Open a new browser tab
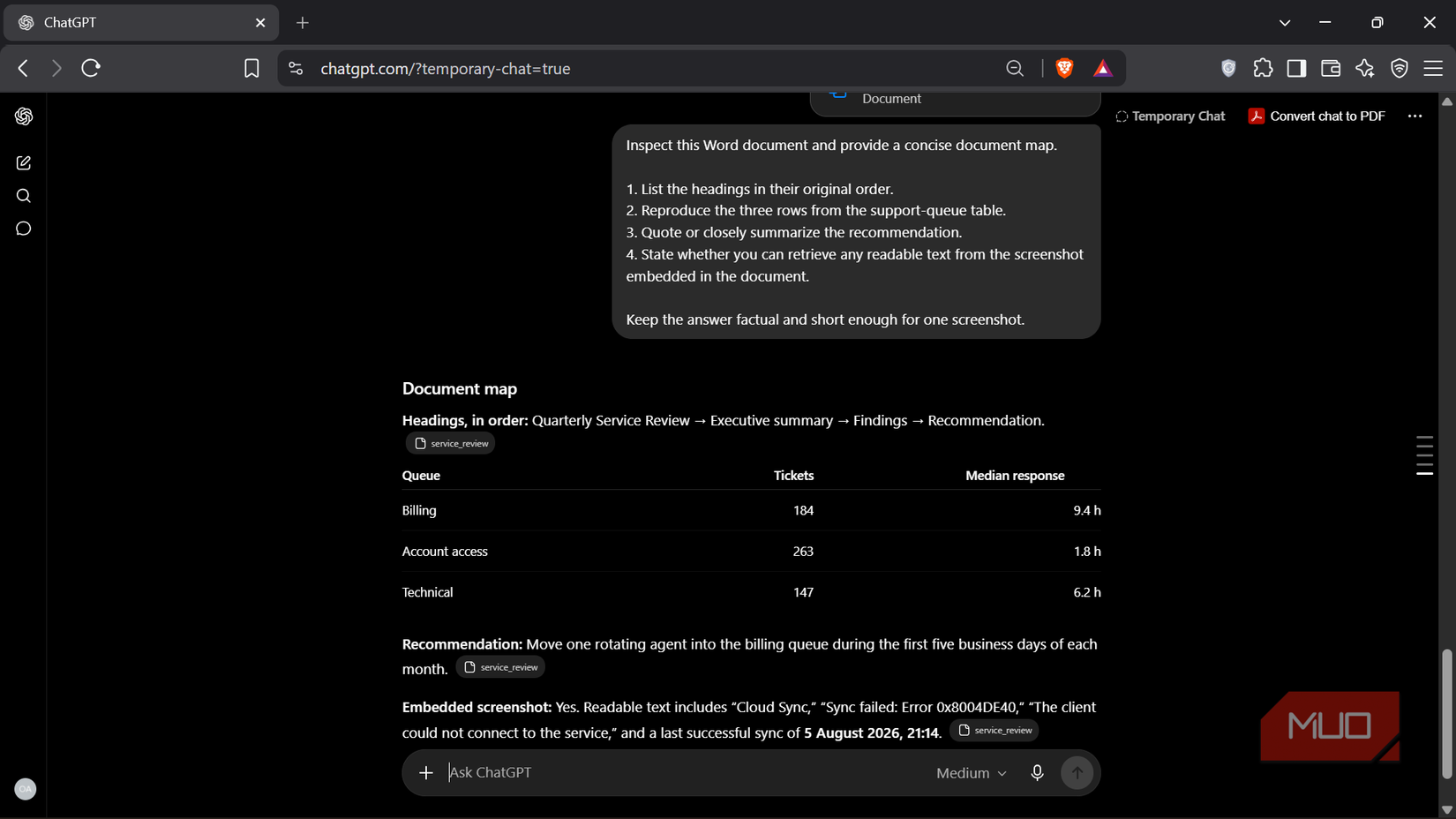The height and width of the screenshot is (819, 1456). pos(303,23)
